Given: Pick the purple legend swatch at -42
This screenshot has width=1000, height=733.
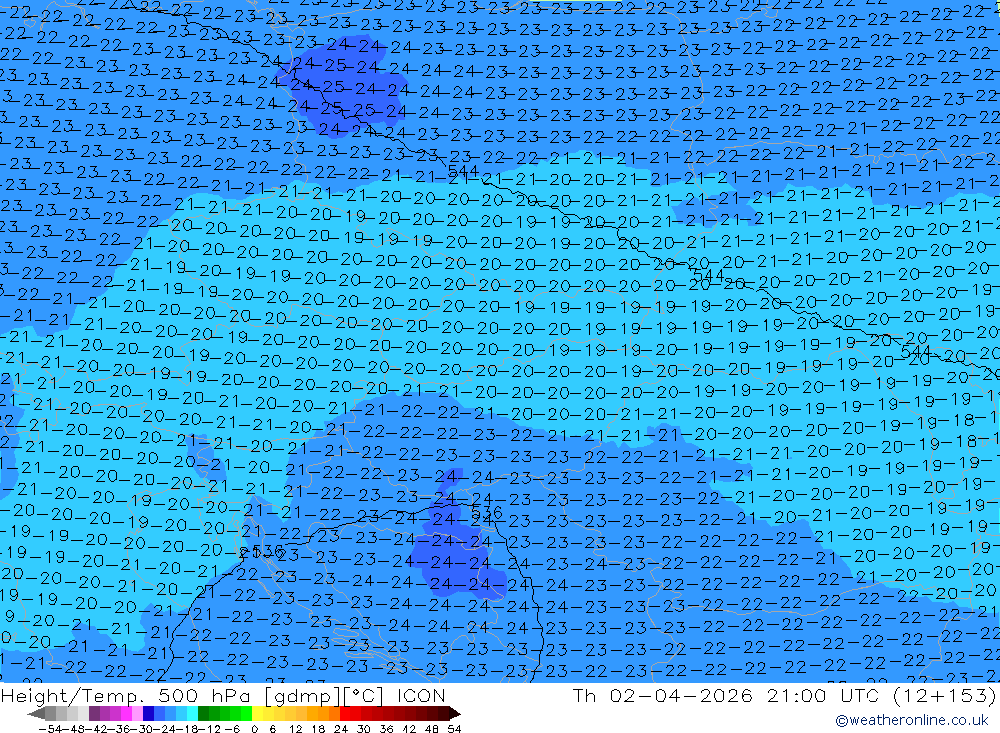Looking at the screenshot, I should click(x=94, y=713).
